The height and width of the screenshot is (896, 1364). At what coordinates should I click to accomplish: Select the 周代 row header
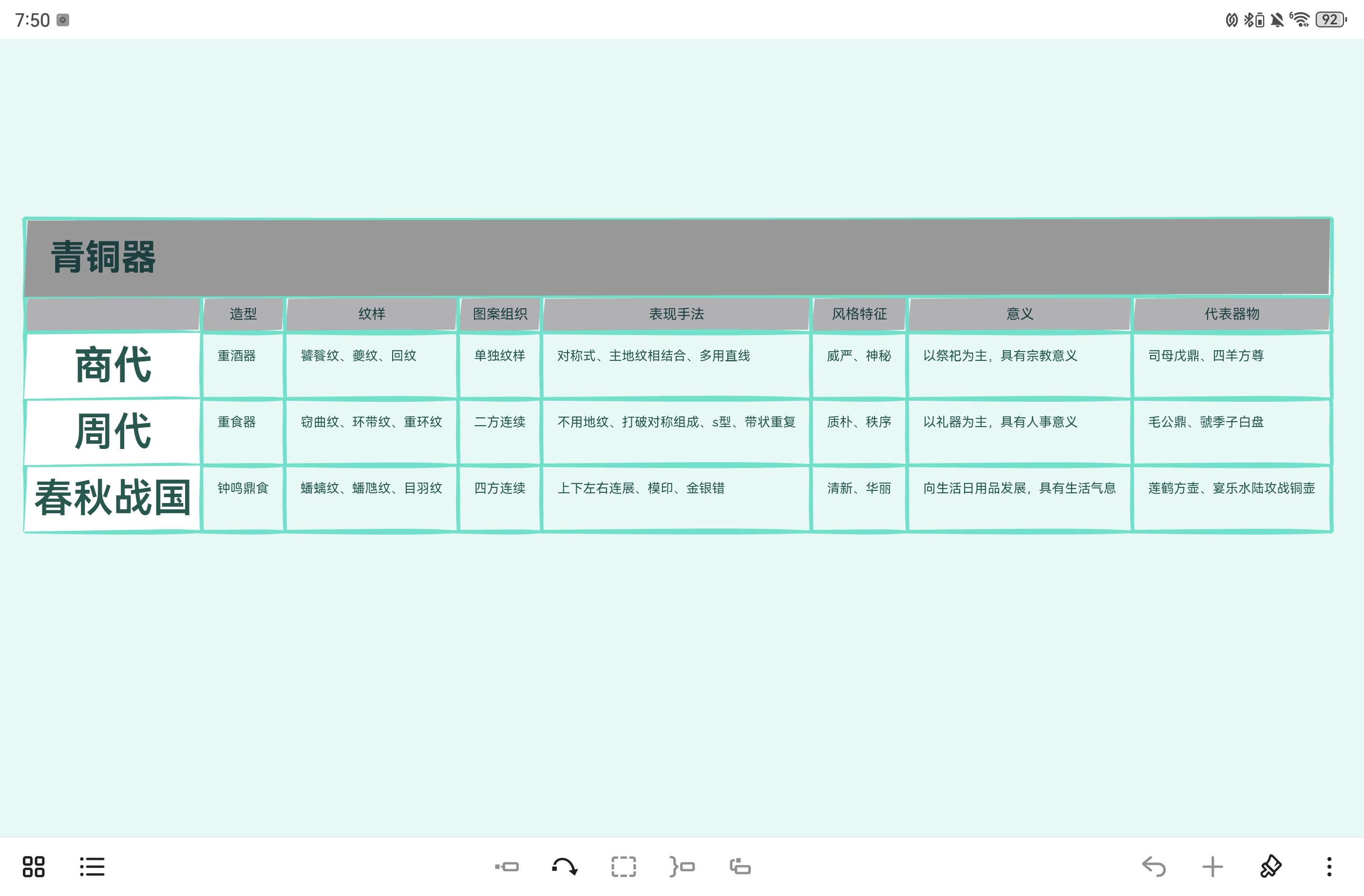113,431
